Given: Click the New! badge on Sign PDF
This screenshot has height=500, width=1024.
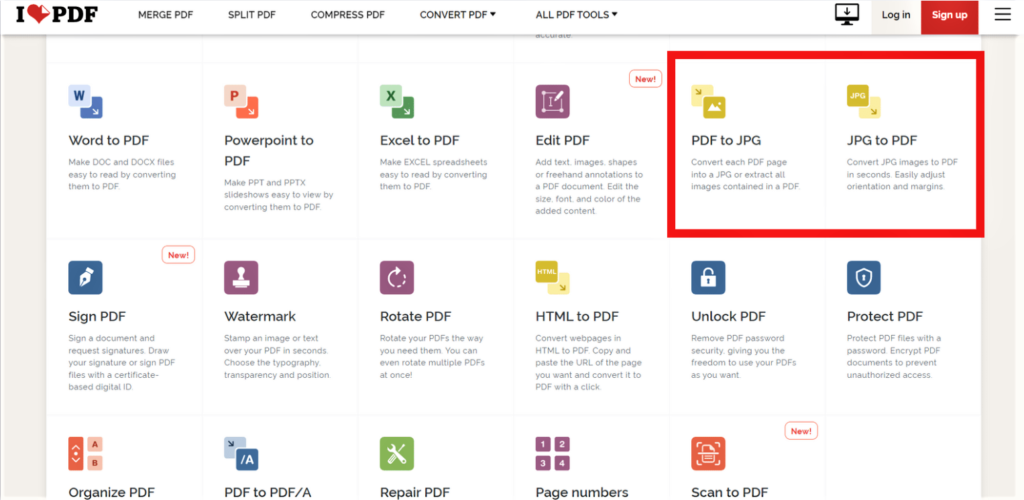Looking at the screenshot, I should (178, 255).
